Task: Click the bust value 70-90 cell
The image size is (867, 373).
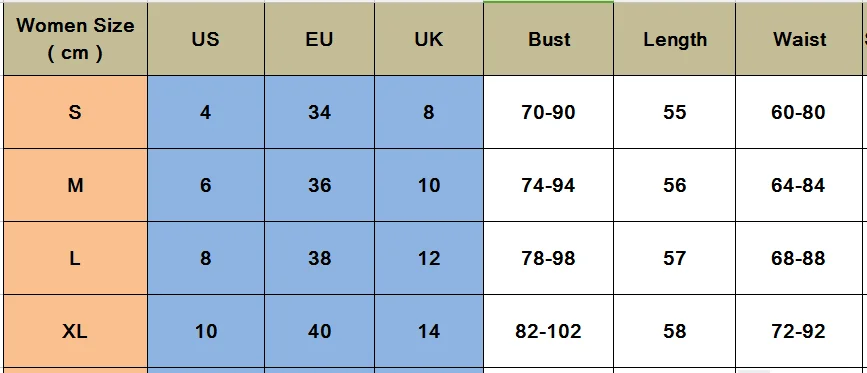Action: tap(549, 112)
